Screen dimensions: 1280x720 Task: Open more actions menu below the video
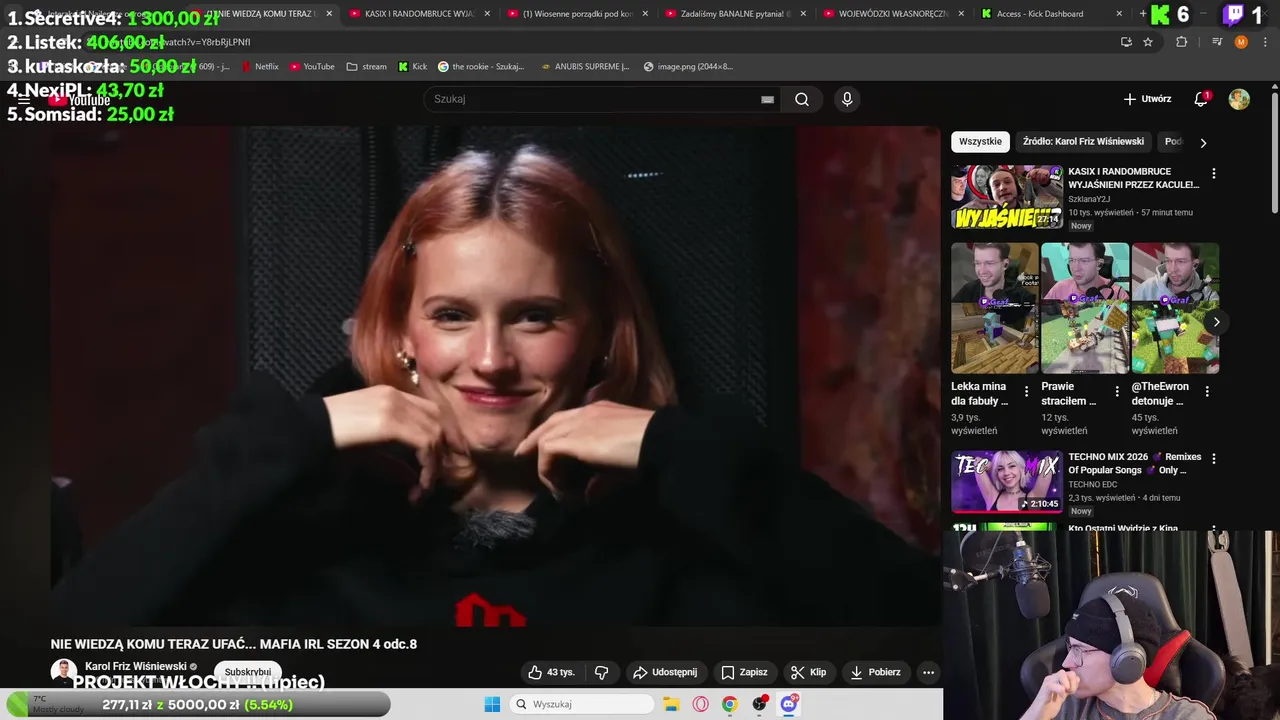928,672
